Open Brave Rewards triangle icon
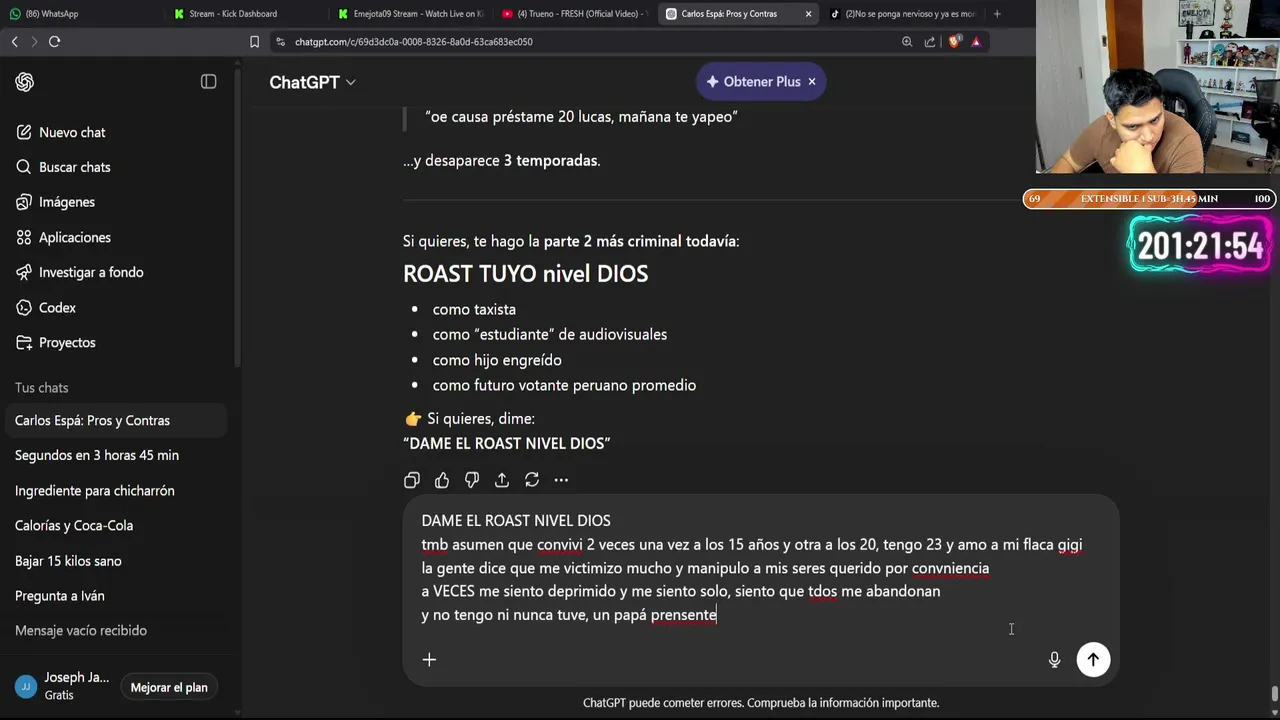The height and width of the screenshot is (720, 1280). pos(976,42)
